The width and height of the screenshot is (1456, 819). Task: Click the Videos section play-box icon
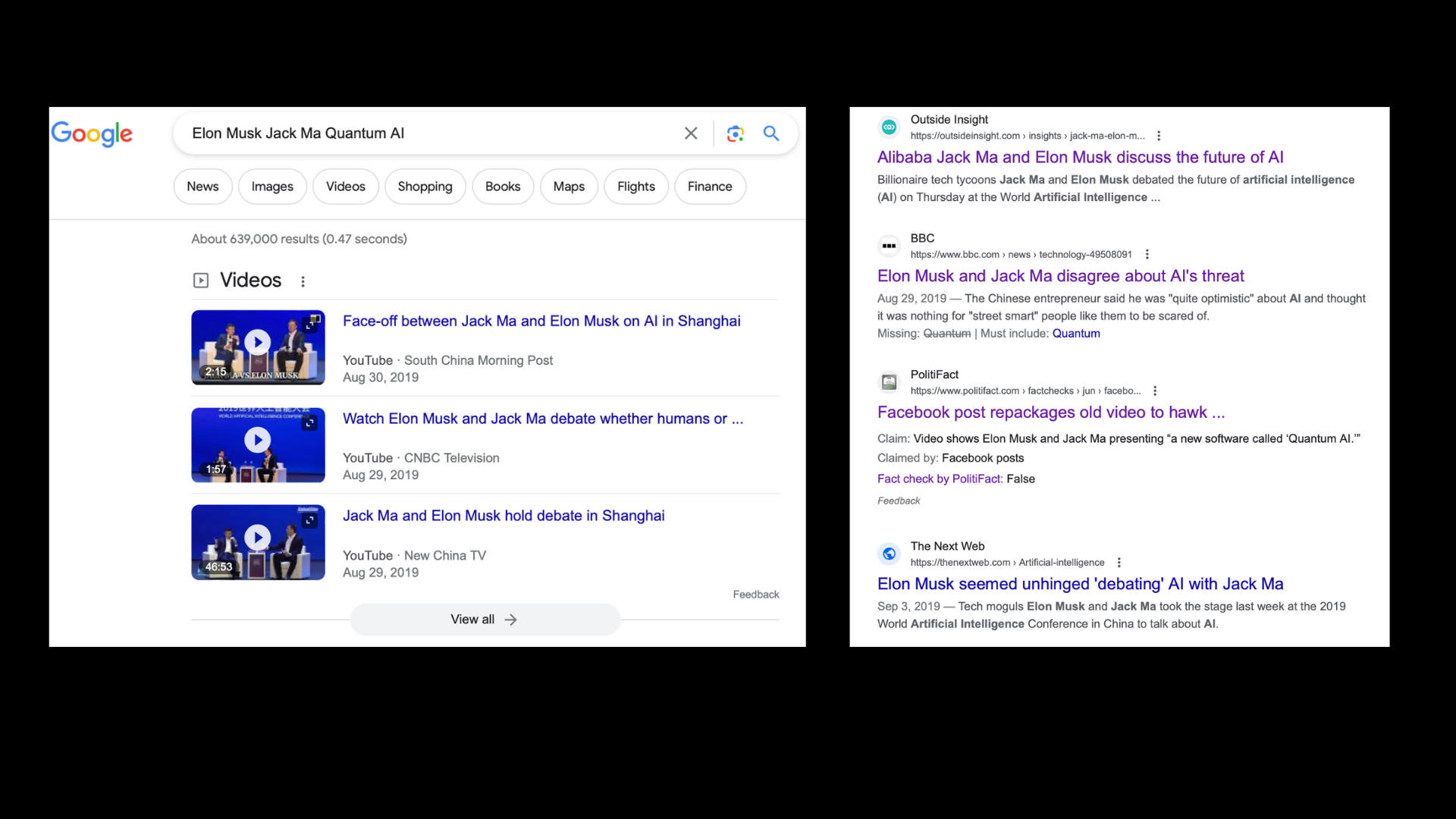pos(201,281)
